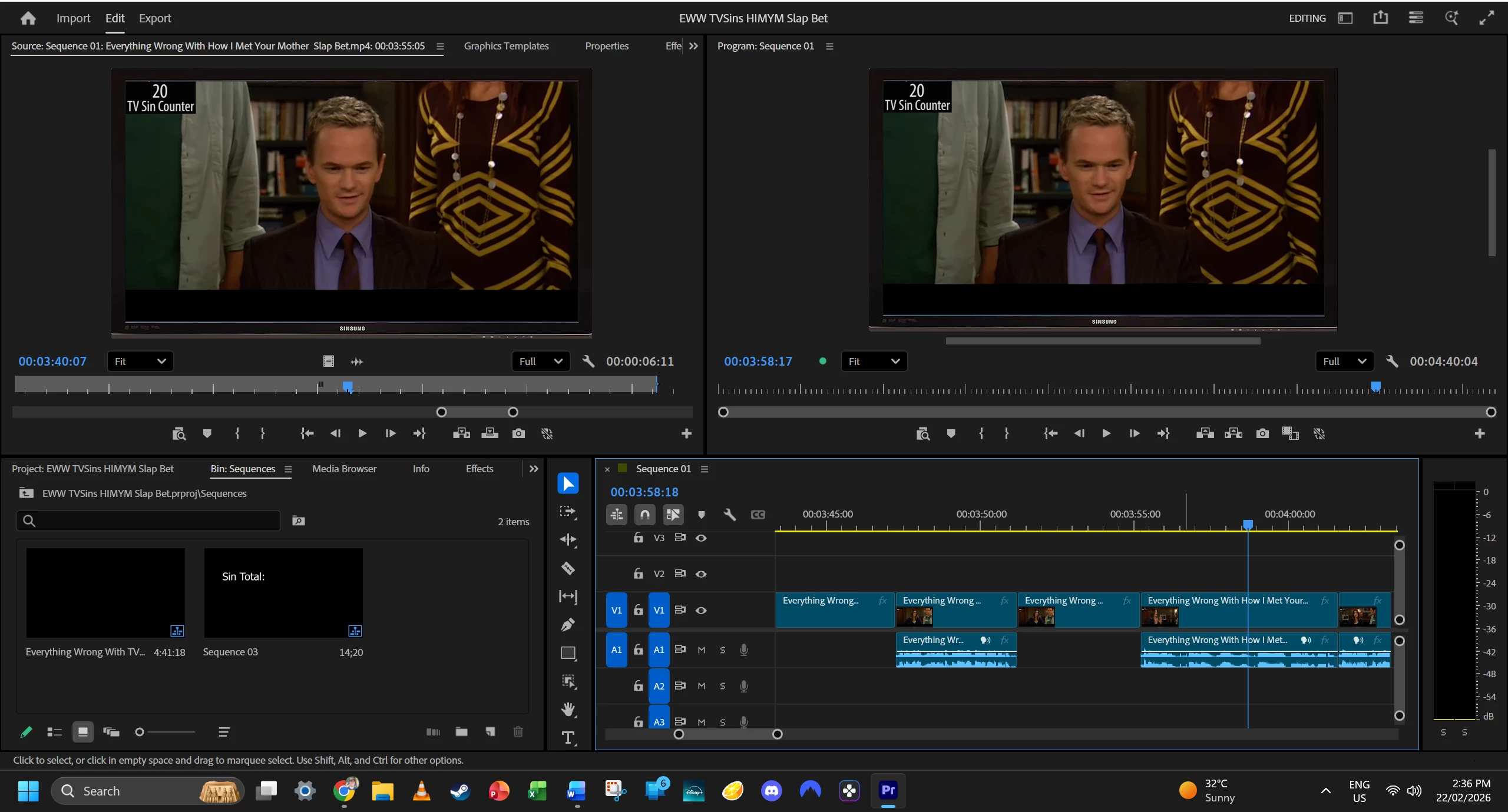The width and height of the screenshot is (1508, 812).
Task: Click the Import button in header
Action: pyautogui.click(x=73, y=18)
